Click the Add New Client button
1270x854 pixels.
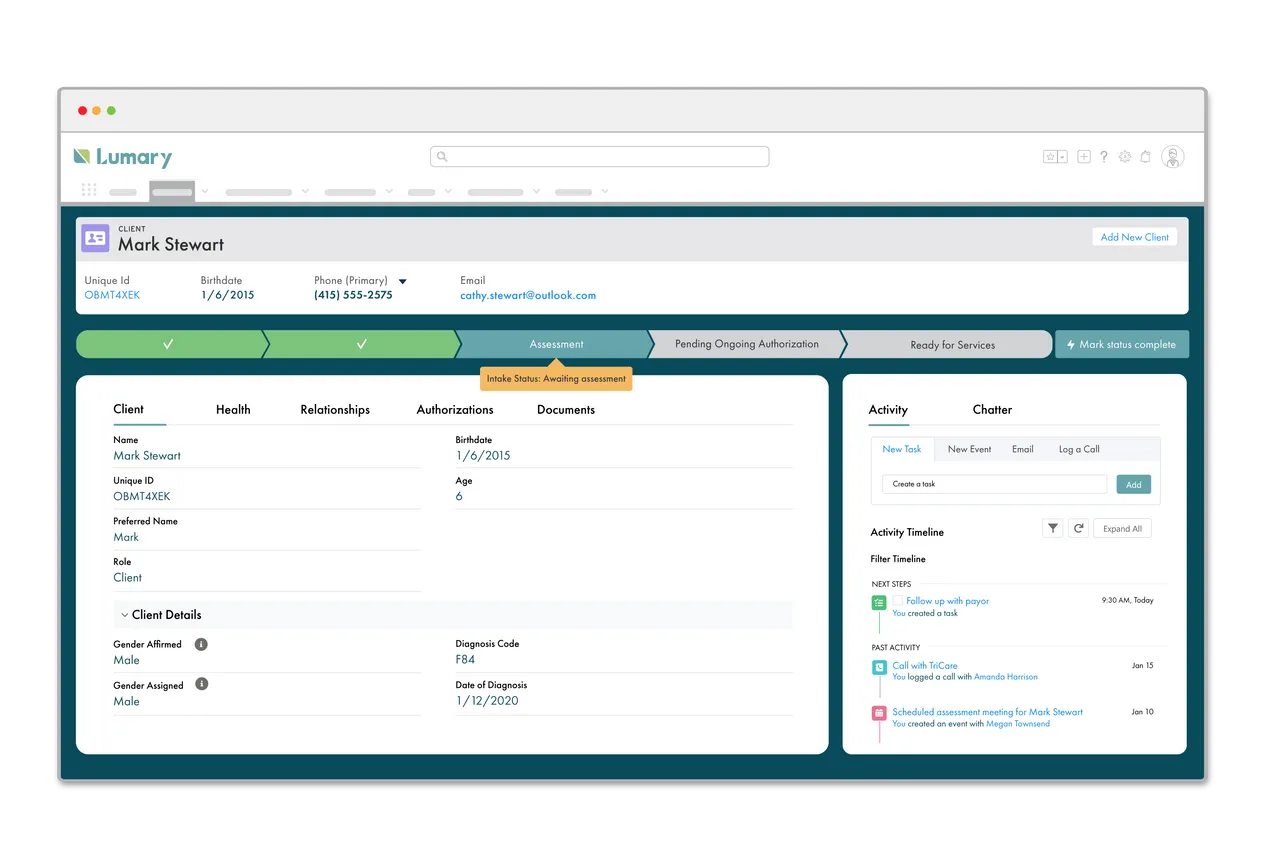click(x=1134, y=237)
